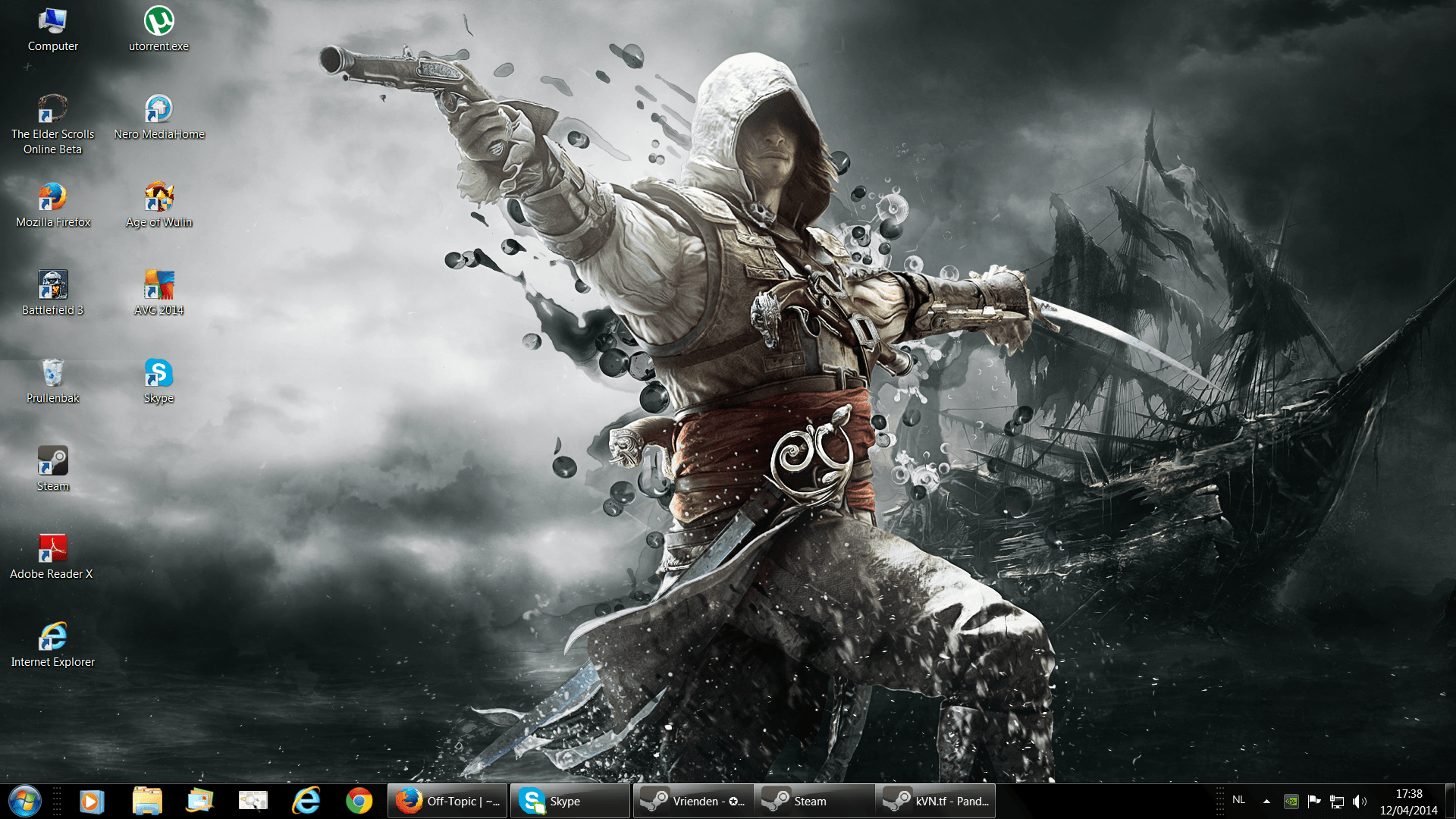1456x819 pixels.
Task: Open the NL language selector
Action: [x=1238, y=800]
